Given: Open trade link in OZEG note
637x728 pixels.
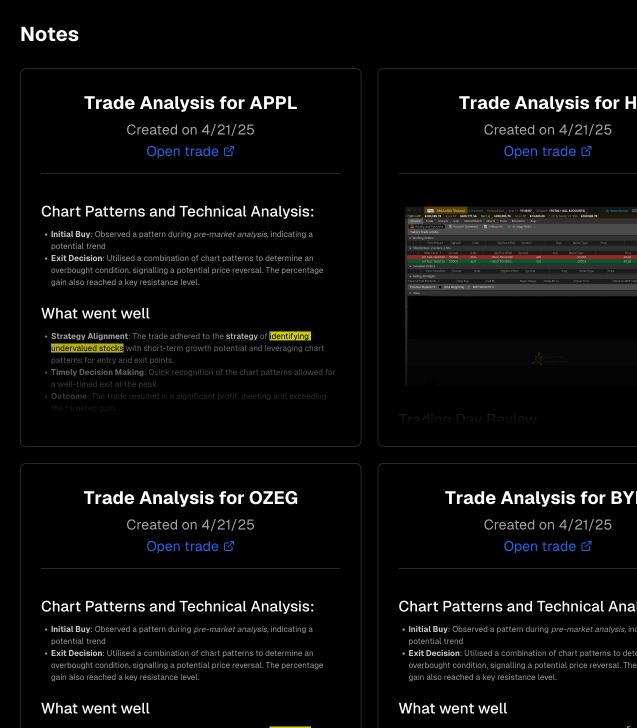Looking at the screenshot, I should click(190, 546).
